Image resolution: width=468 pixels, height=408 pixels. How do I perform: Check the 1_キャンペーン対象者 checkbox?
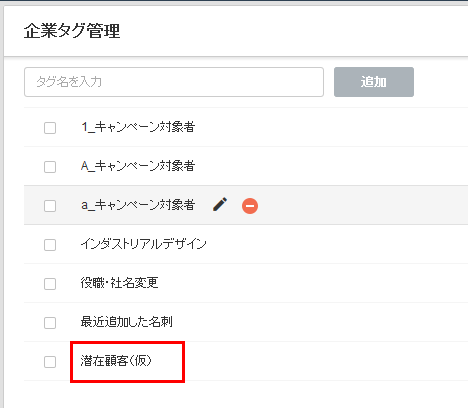point(50,128)
